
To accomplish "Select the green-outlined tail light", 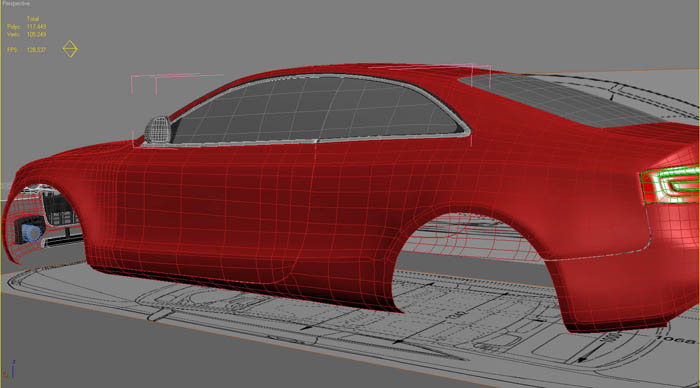I will click(670, 184).
